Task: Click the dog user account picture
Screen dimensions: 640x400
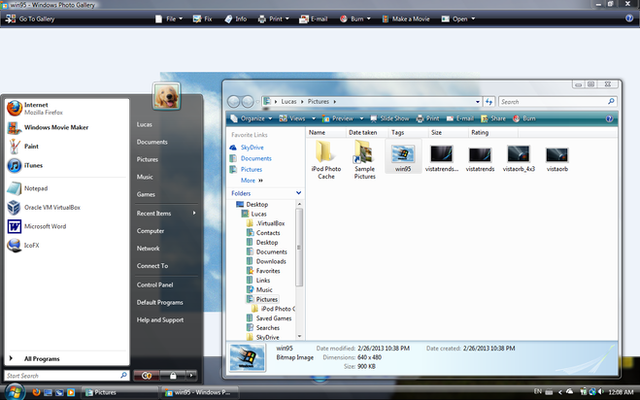Action: point(167,96)
